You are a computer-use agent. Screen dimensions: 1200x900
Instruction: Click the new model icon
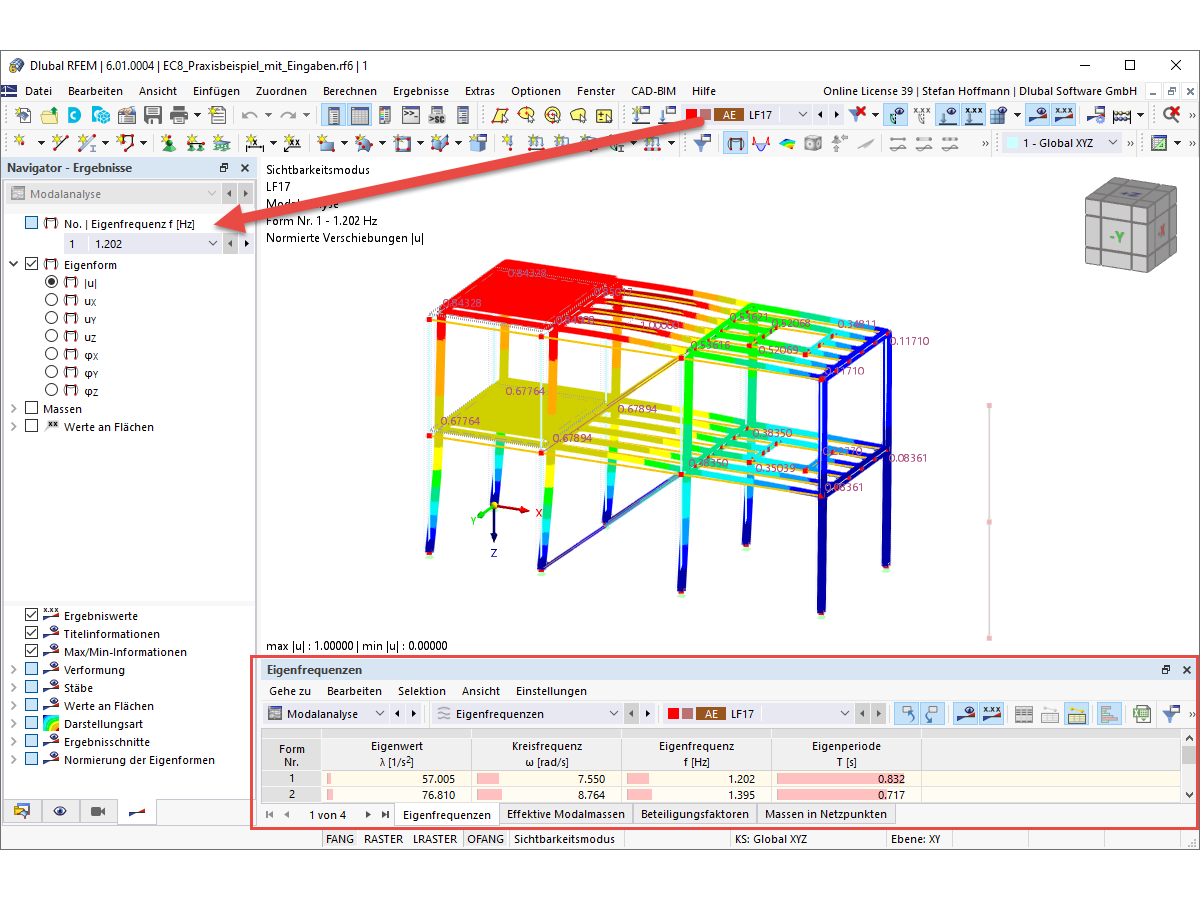click(23, 115)
